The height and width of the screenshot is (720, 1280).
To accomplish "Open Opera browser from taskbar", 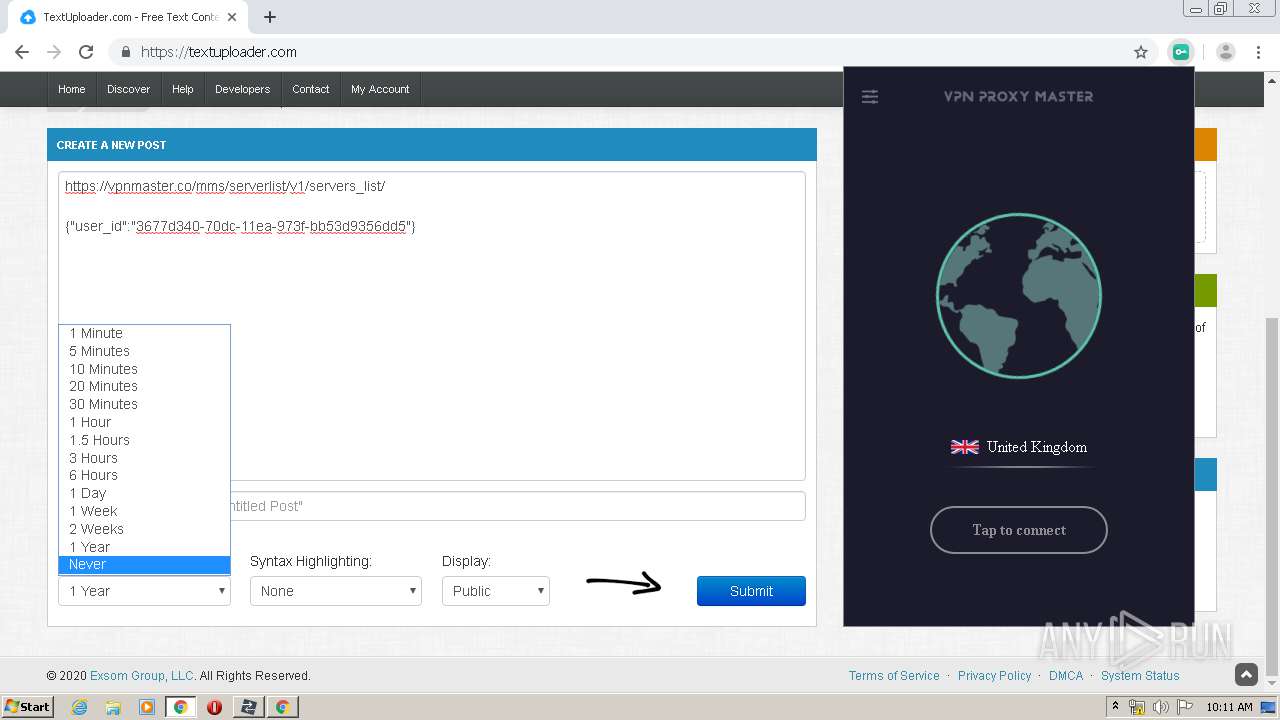I will (214, 707).
